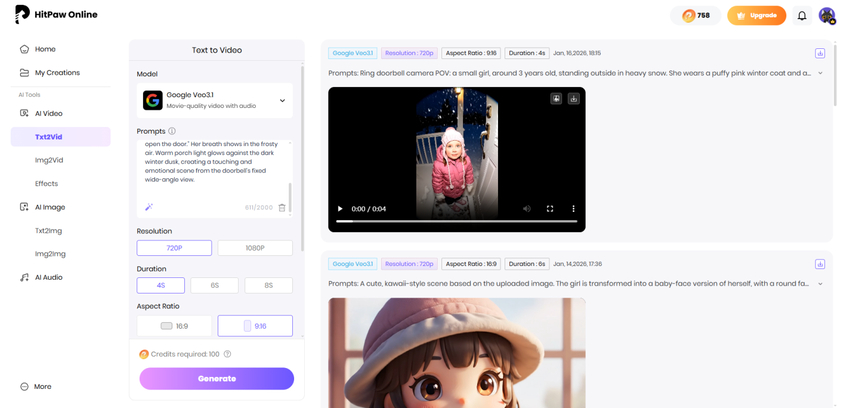Open the credits balance showing 758
Image resolution: width=853 pixels, height=408 pixels.
[696, 15]
